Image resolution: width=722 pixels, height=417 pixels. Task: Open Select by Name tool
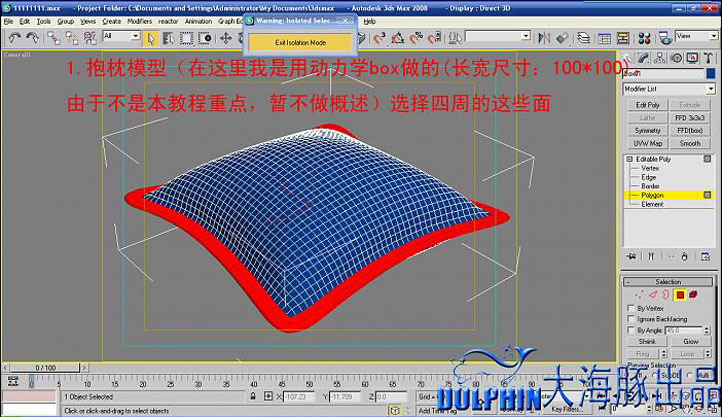[x=168, y=38]
